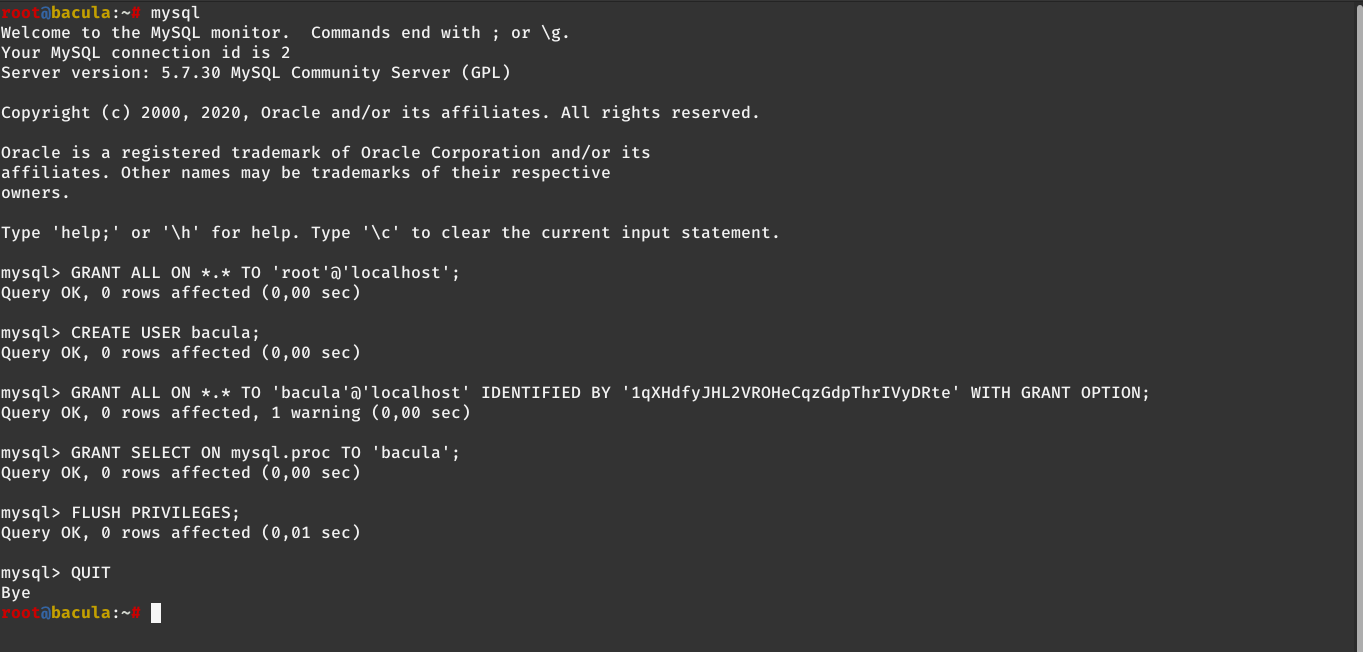
Task: Click the bacula password string in the GRANT statement
Action: click(790, 393)
